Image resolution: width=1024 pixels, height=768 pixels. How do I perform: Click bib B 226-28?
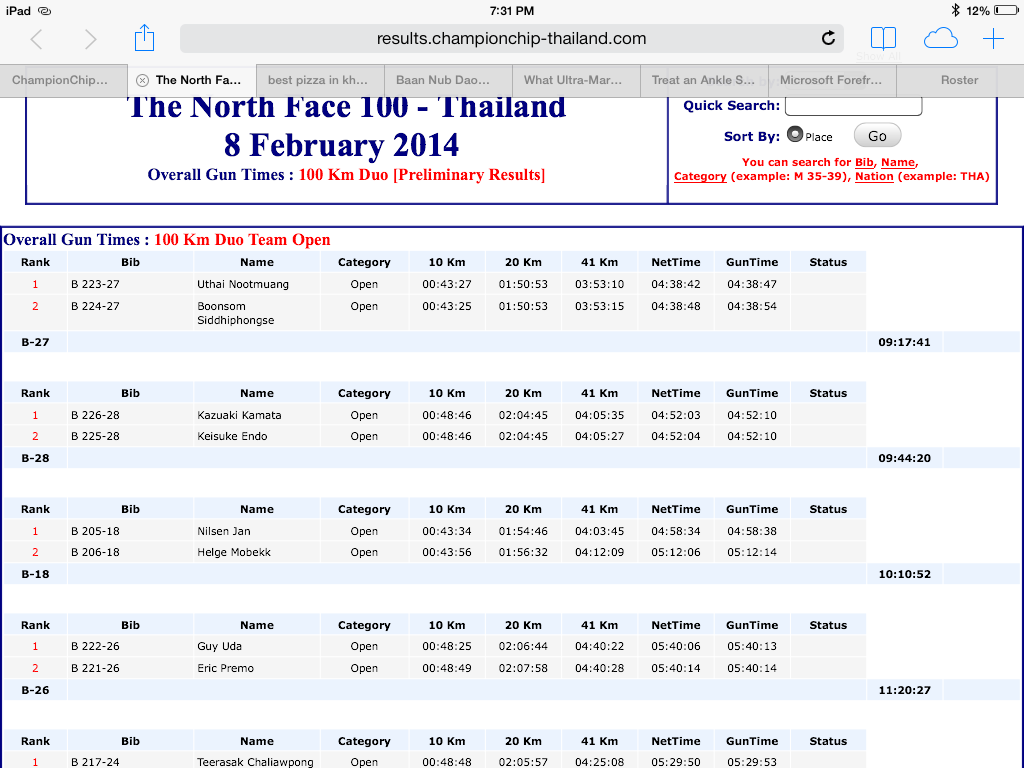[95, 415]
